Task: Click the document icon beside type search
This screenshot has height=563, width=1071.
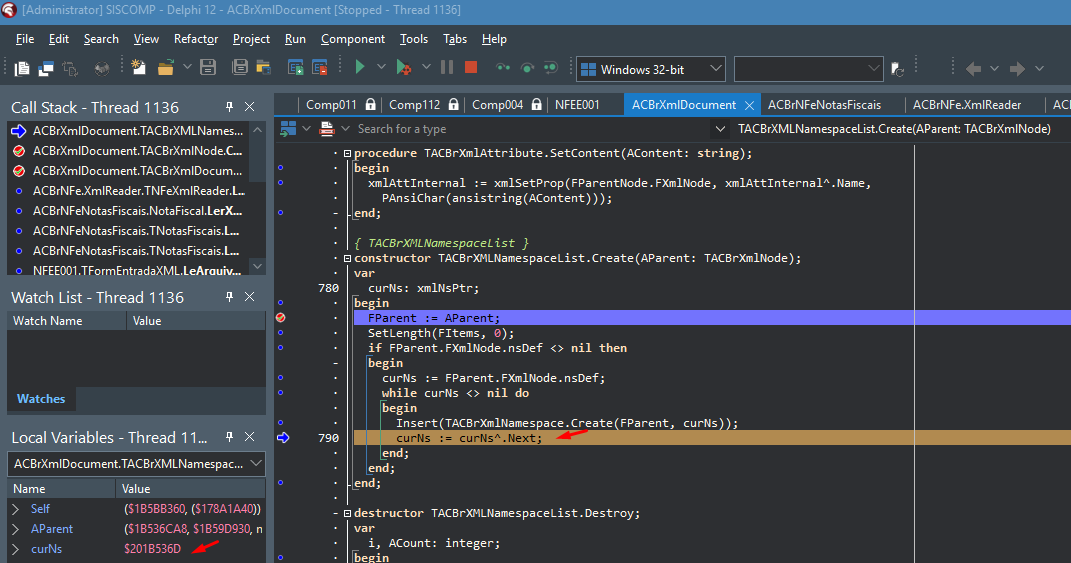Action: point(327,128)
